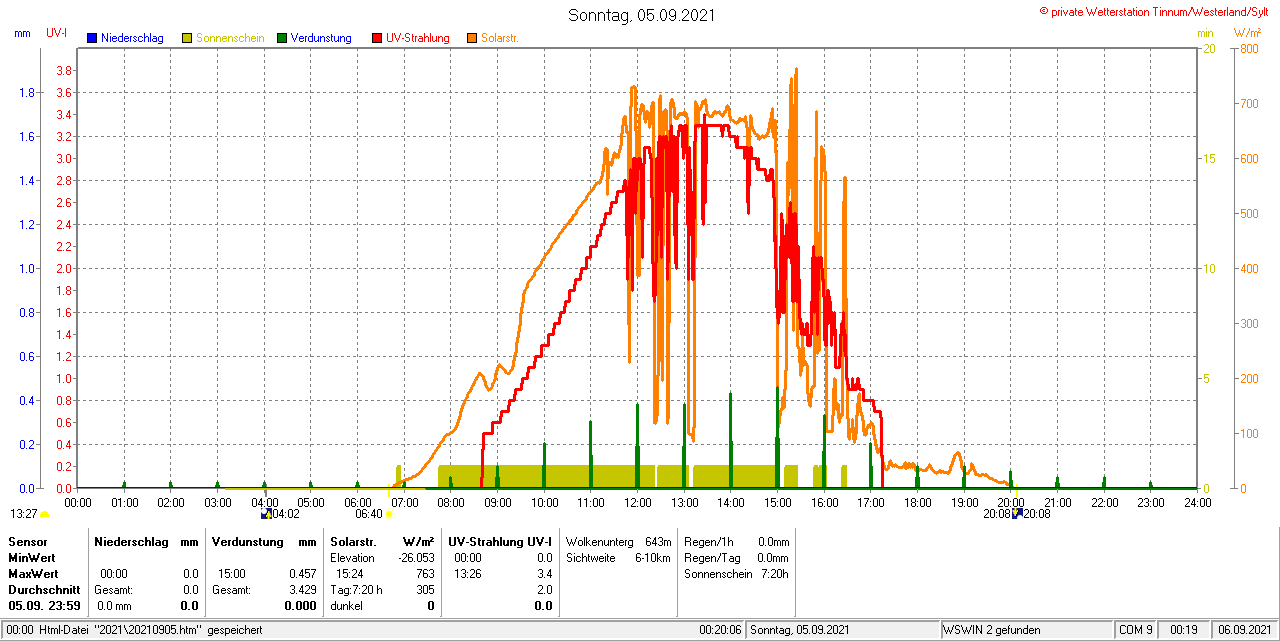Click the Tag:7:20 h entry

[356, 590]
